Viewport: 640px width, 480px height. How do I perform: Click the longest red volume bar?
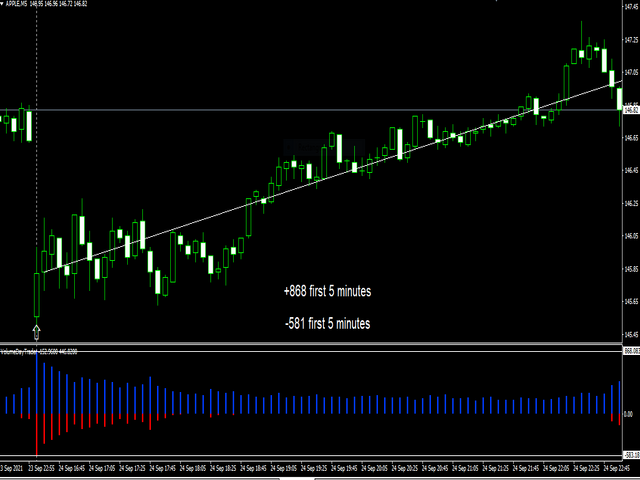coord(37,435)
